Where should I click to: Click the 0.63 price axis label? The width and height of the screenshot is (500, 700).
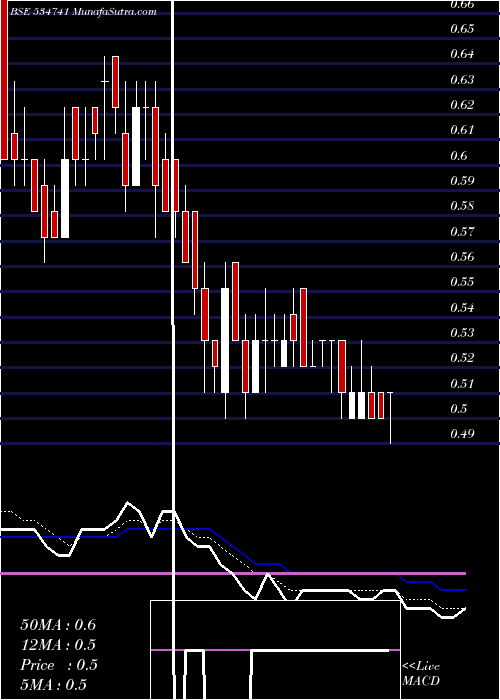coord(462,80)
